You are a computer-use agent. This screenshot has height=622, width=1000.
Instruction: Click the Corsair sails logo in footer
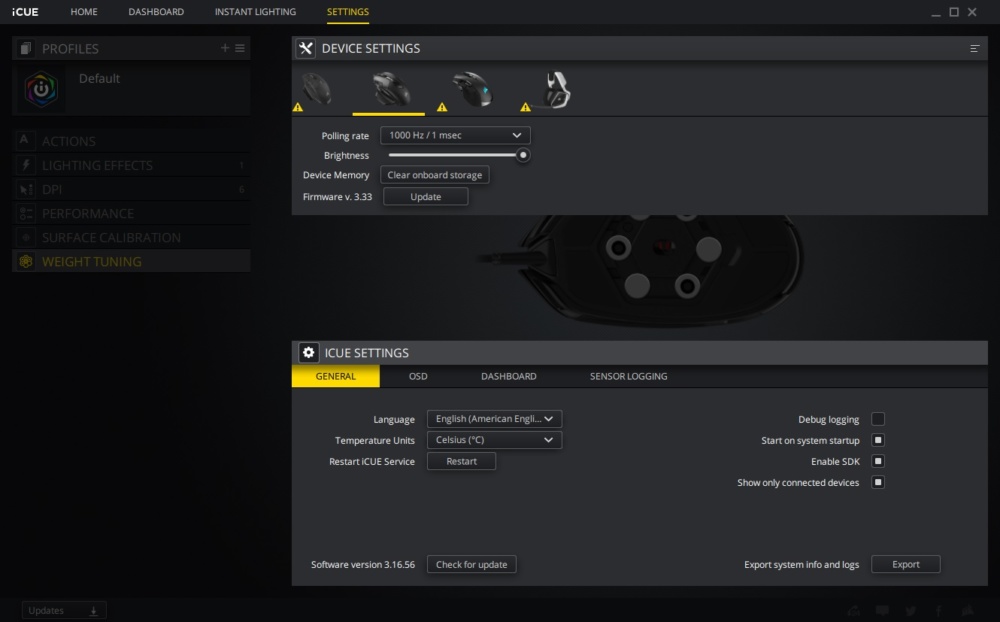click(x=967, y=611)
